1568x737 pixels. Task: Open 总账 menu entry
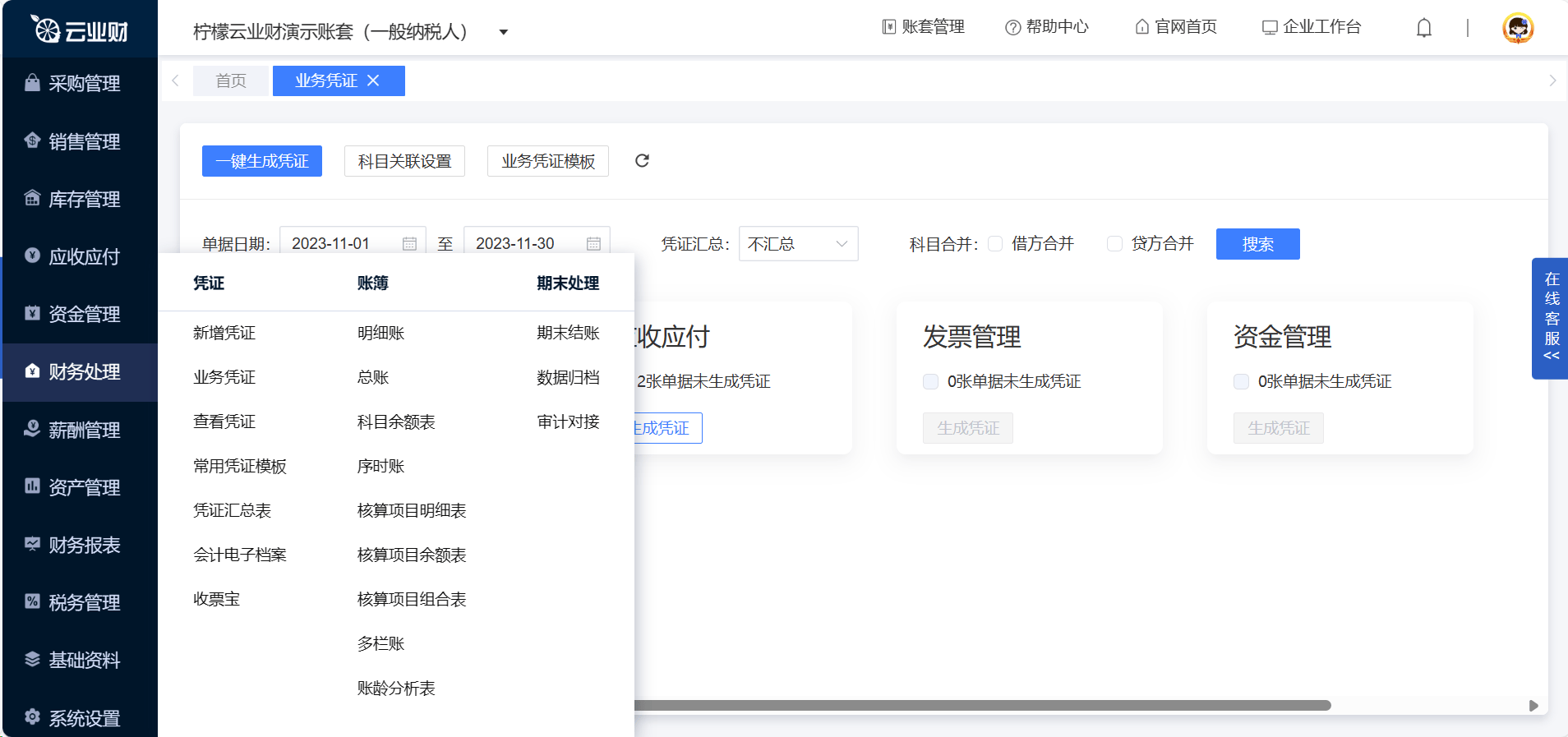(x=373, y=377)
